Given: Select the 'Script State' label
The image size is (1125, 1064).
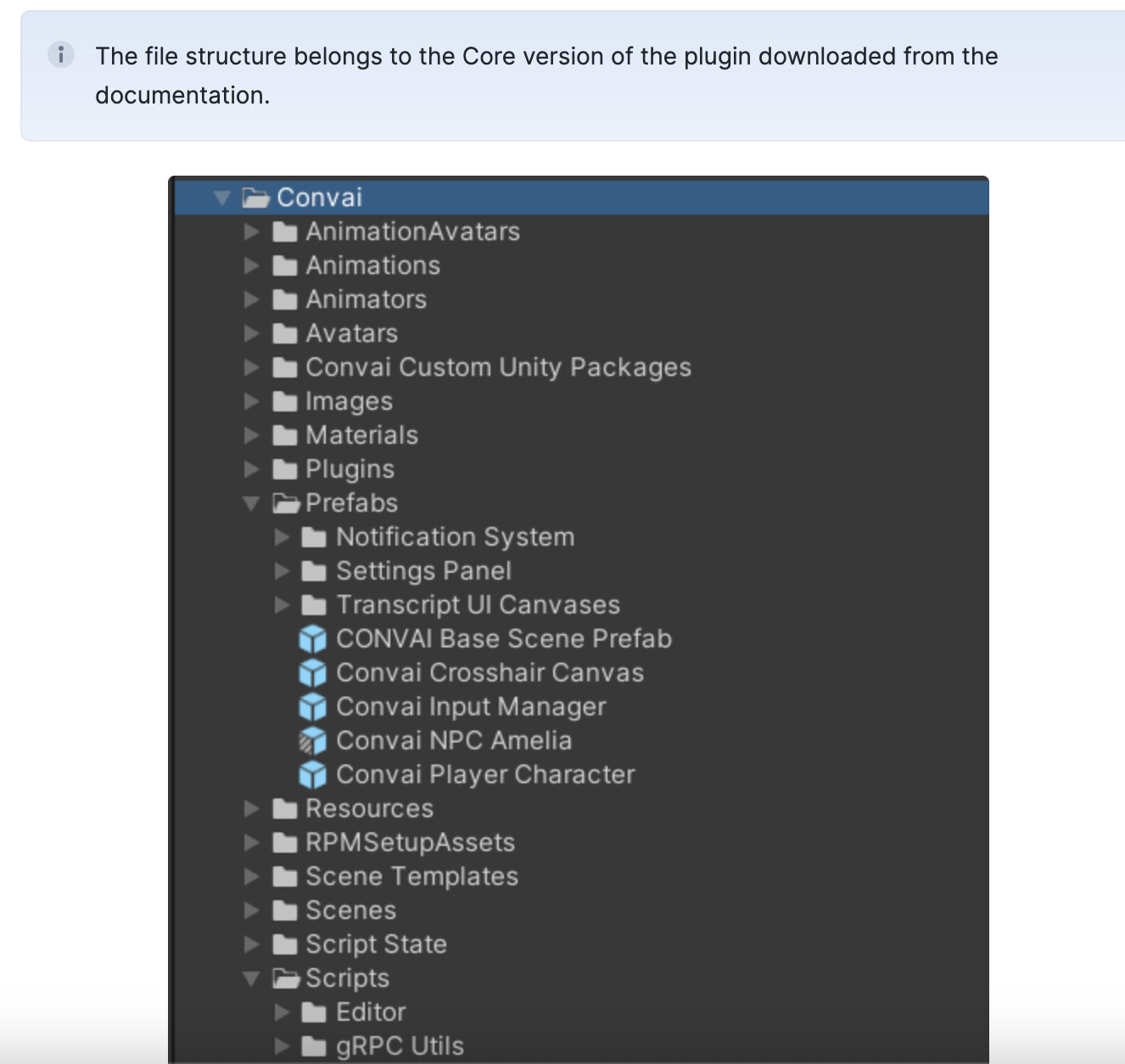Looking at the screenshot, I should tap(377, 945).
